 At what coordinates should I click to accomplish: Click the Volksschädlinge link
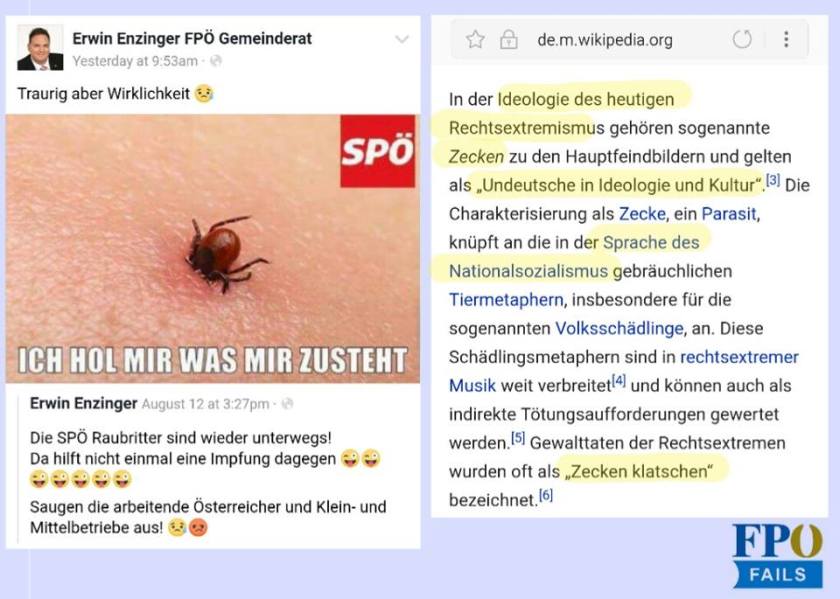point(619,328)
